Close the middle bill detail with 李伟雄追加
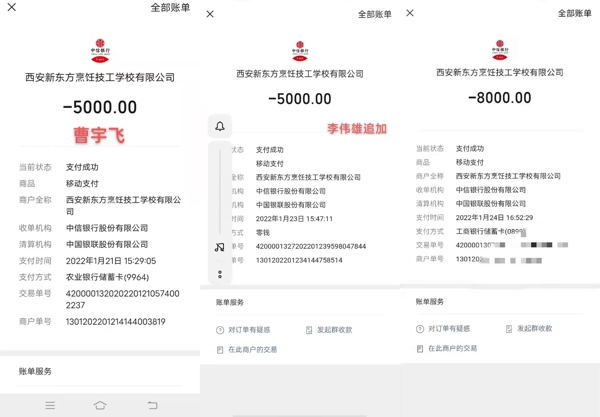Viewport: 600px width, 417px height. point(210,14)
